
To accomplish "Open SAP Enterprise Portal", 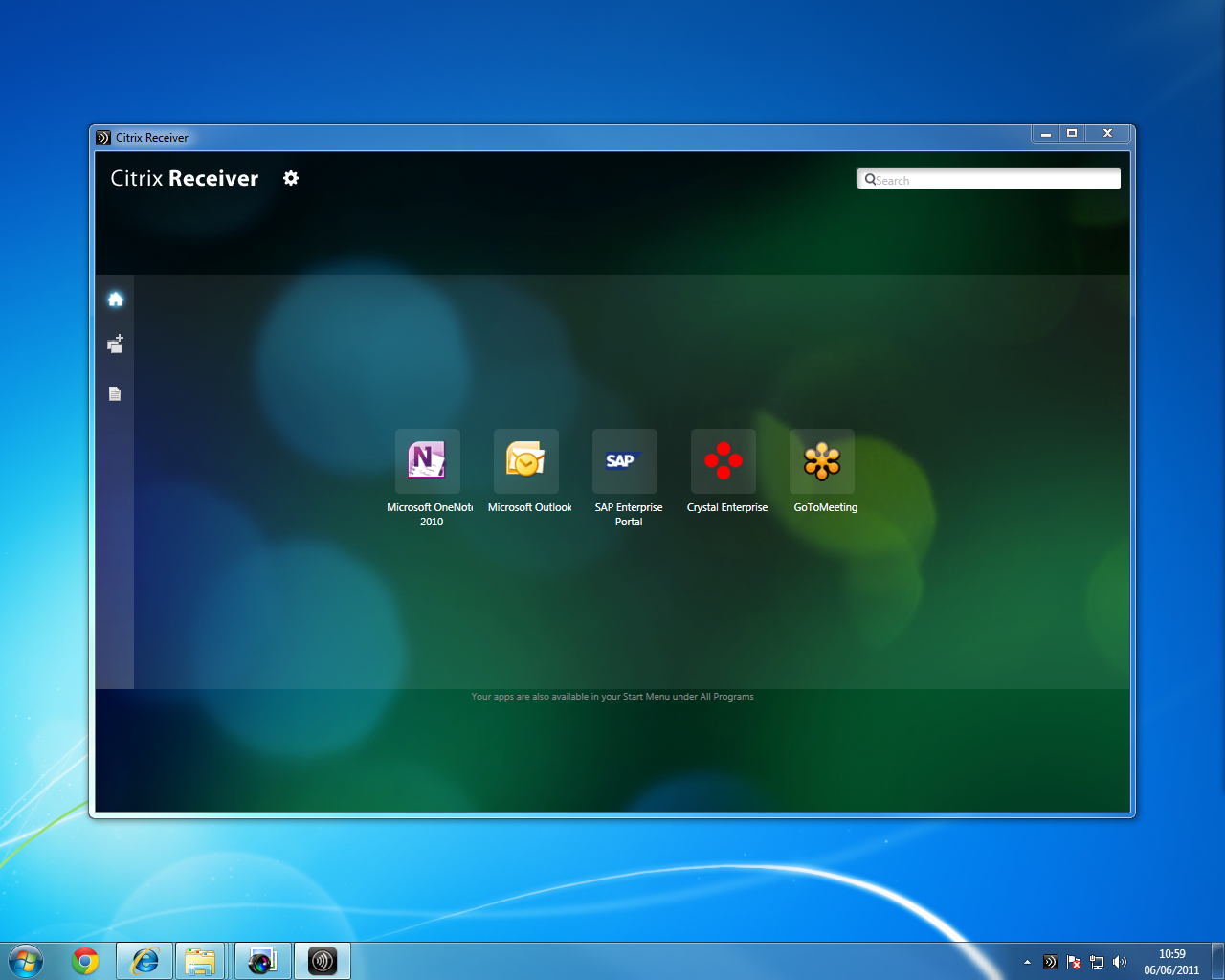I will (625, 461).
